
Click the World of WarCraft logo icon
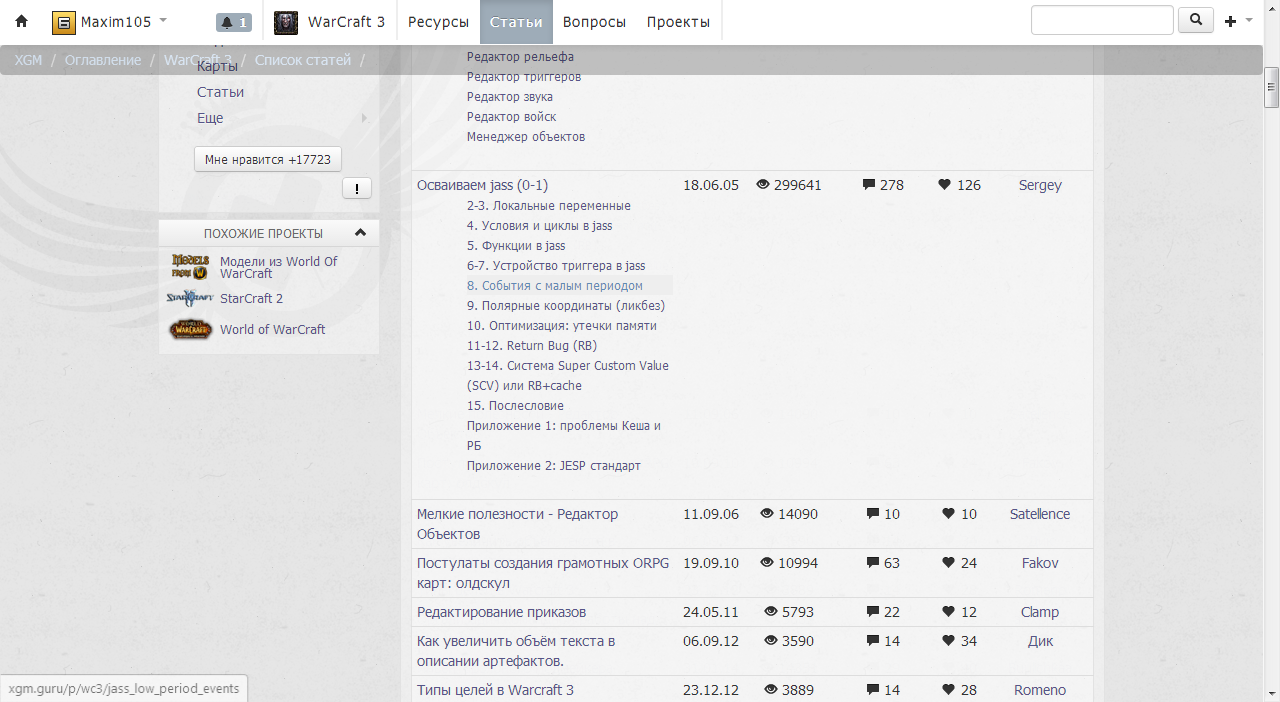coord(190,329)
